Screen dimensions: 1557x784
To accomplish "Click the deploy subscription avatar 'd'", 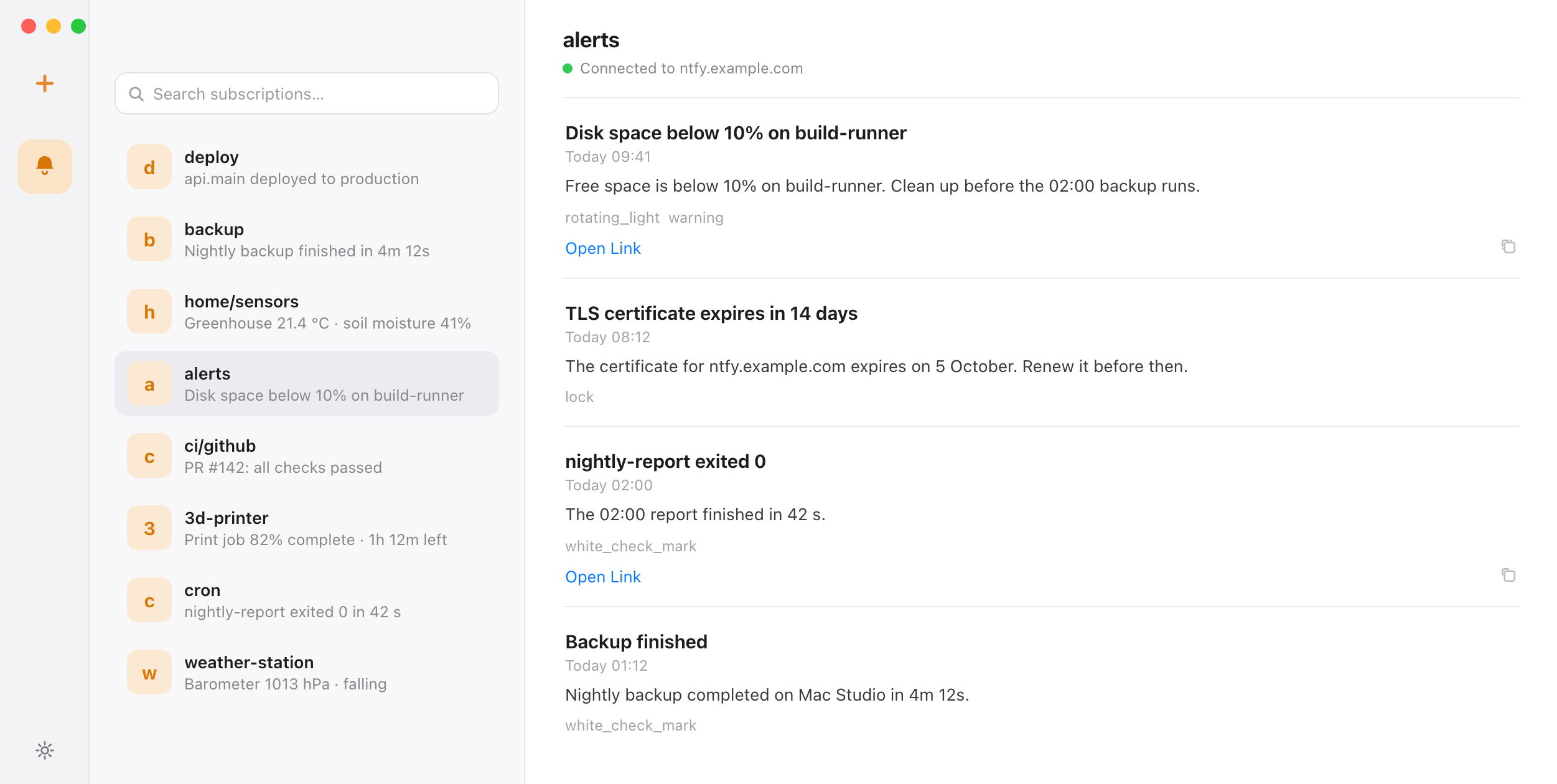I will (x=149, y=167).
